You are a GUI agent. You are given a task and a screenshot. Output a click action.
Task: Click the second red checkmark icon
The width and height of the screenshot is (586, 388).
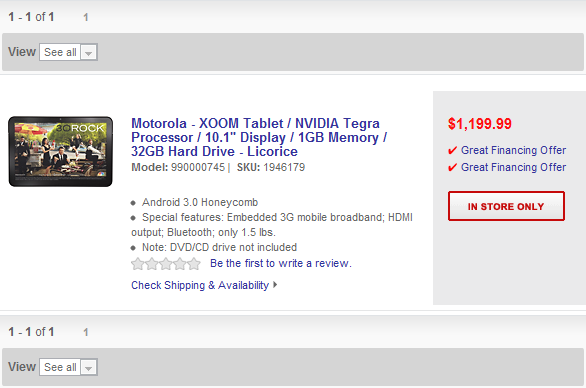452,167
